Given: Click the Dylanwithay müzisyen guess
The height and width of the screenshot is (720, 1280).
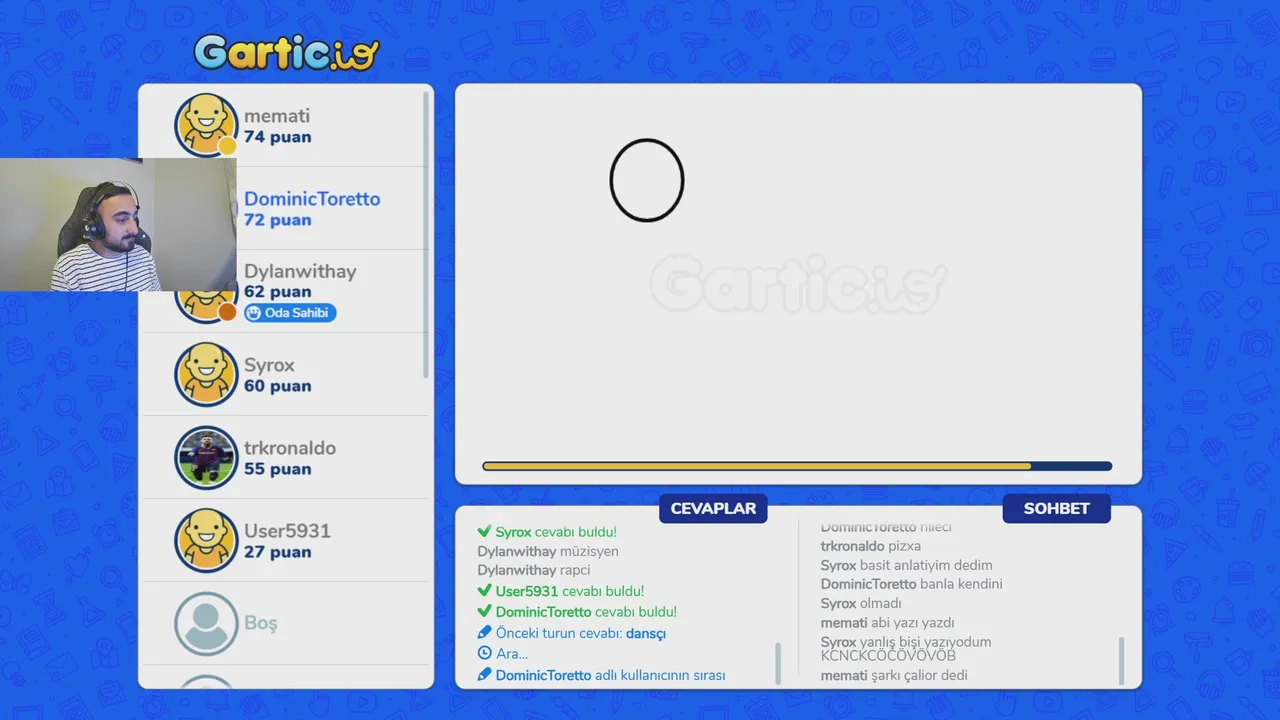Looking at the screenshot, I should (548, 551).
